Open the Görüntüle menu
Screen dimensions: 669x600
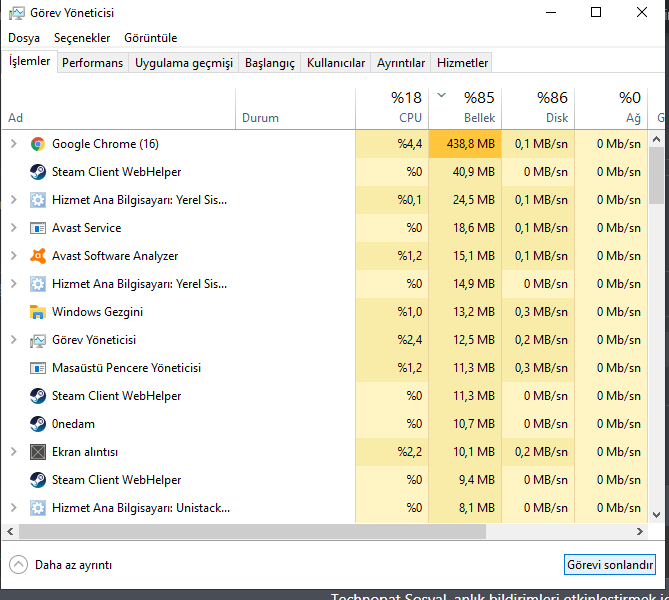[x=151, y=38]
